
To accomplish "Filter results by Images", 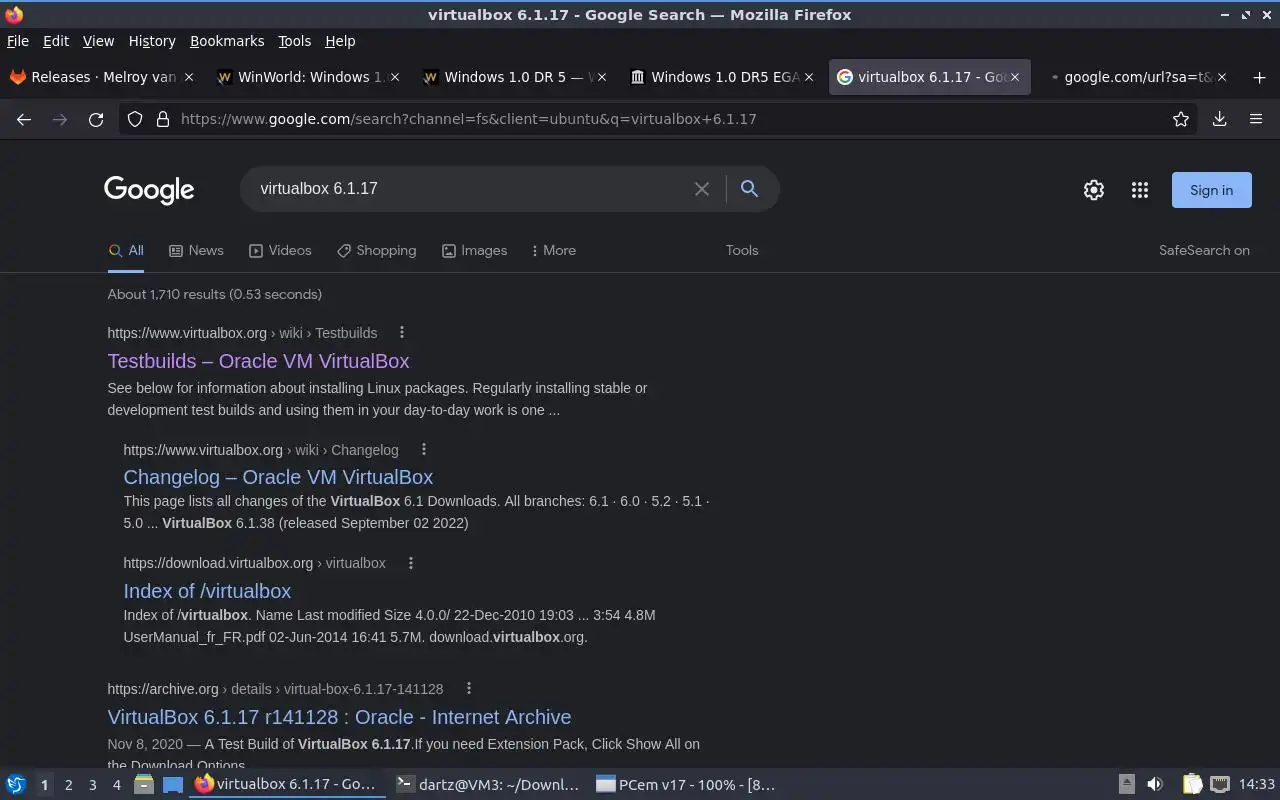I will [474, 251].
